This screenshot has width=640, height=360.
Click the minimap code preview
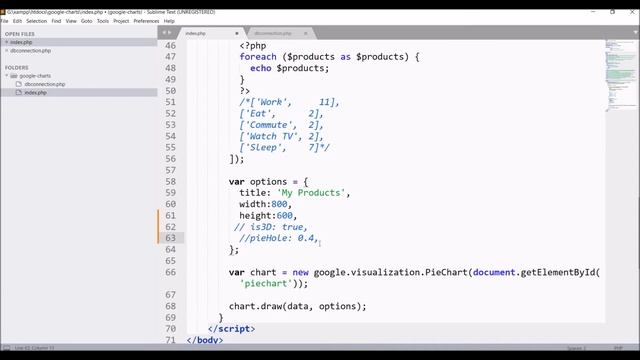620,75
